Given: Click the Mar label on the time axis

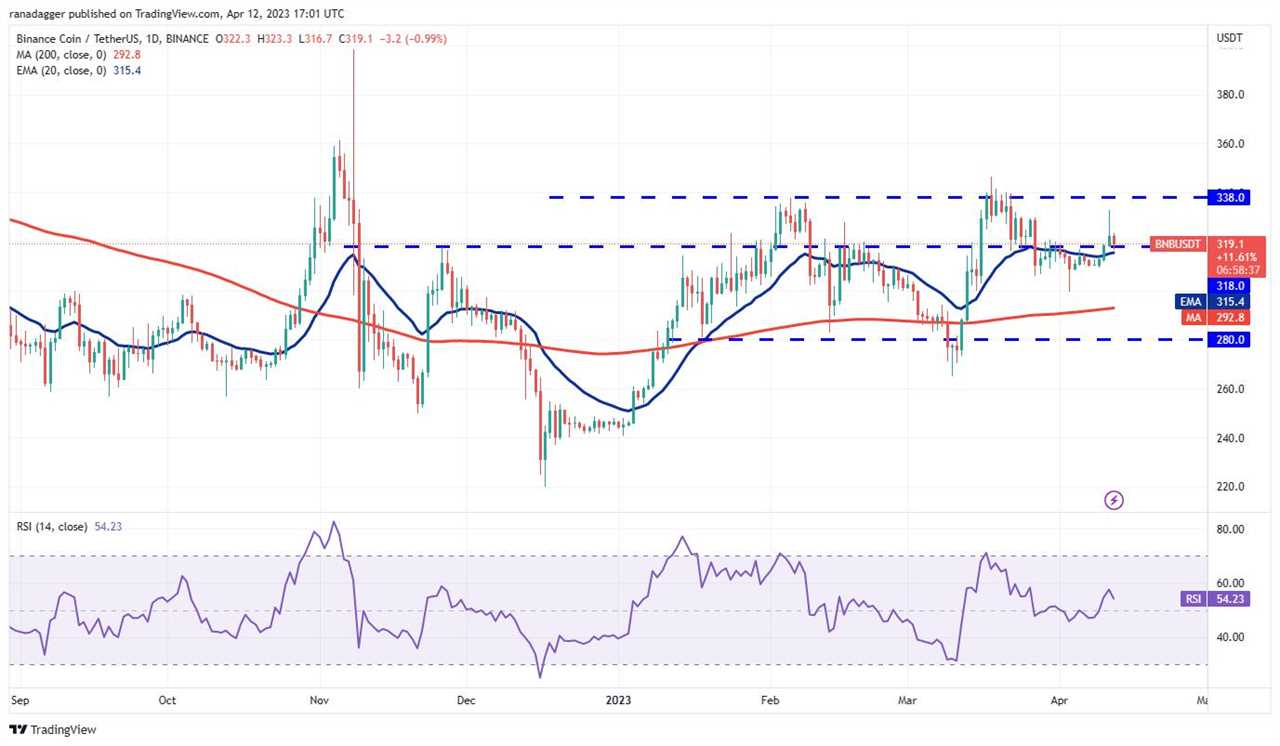Looking at the screenshot, I should (908, 701).
